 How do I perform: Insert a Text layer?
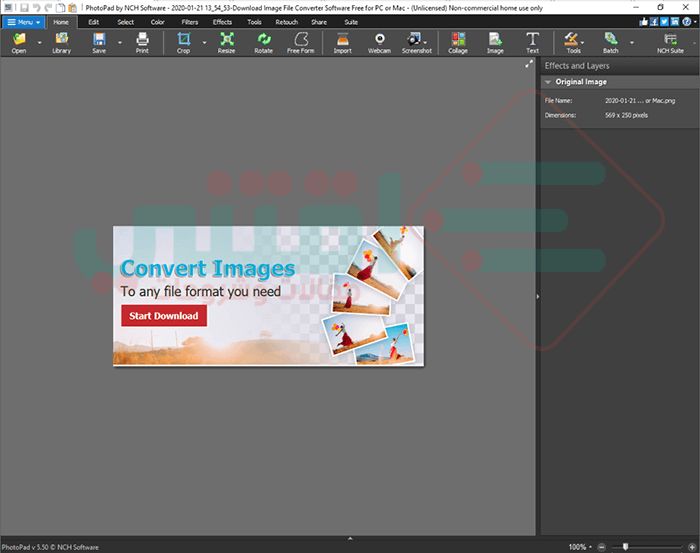(x=532, y=43)
